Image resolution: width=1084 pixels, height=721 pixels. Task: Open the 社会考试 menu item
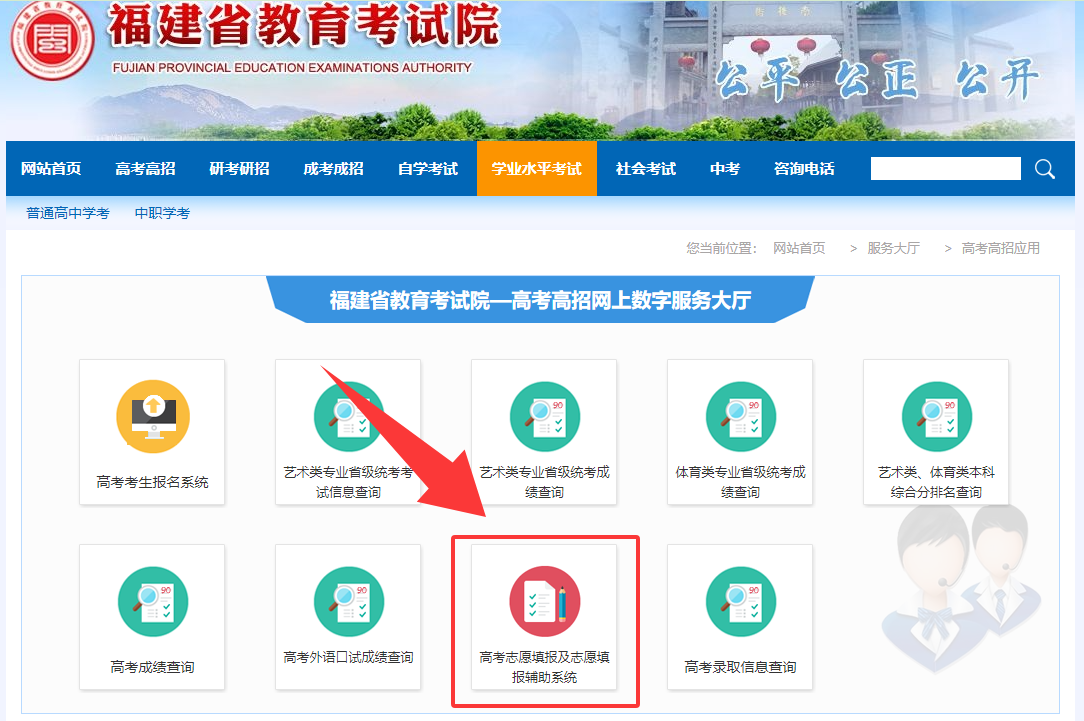click(x=646, y=169)
